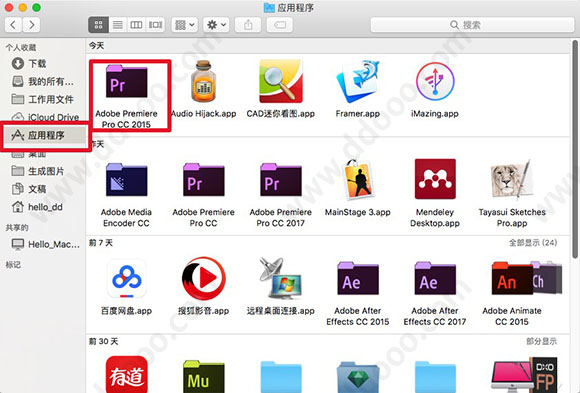The height and width of the screenshot is (393, 580).
Task: Switch to icon view
Action: tap(98, 25)
